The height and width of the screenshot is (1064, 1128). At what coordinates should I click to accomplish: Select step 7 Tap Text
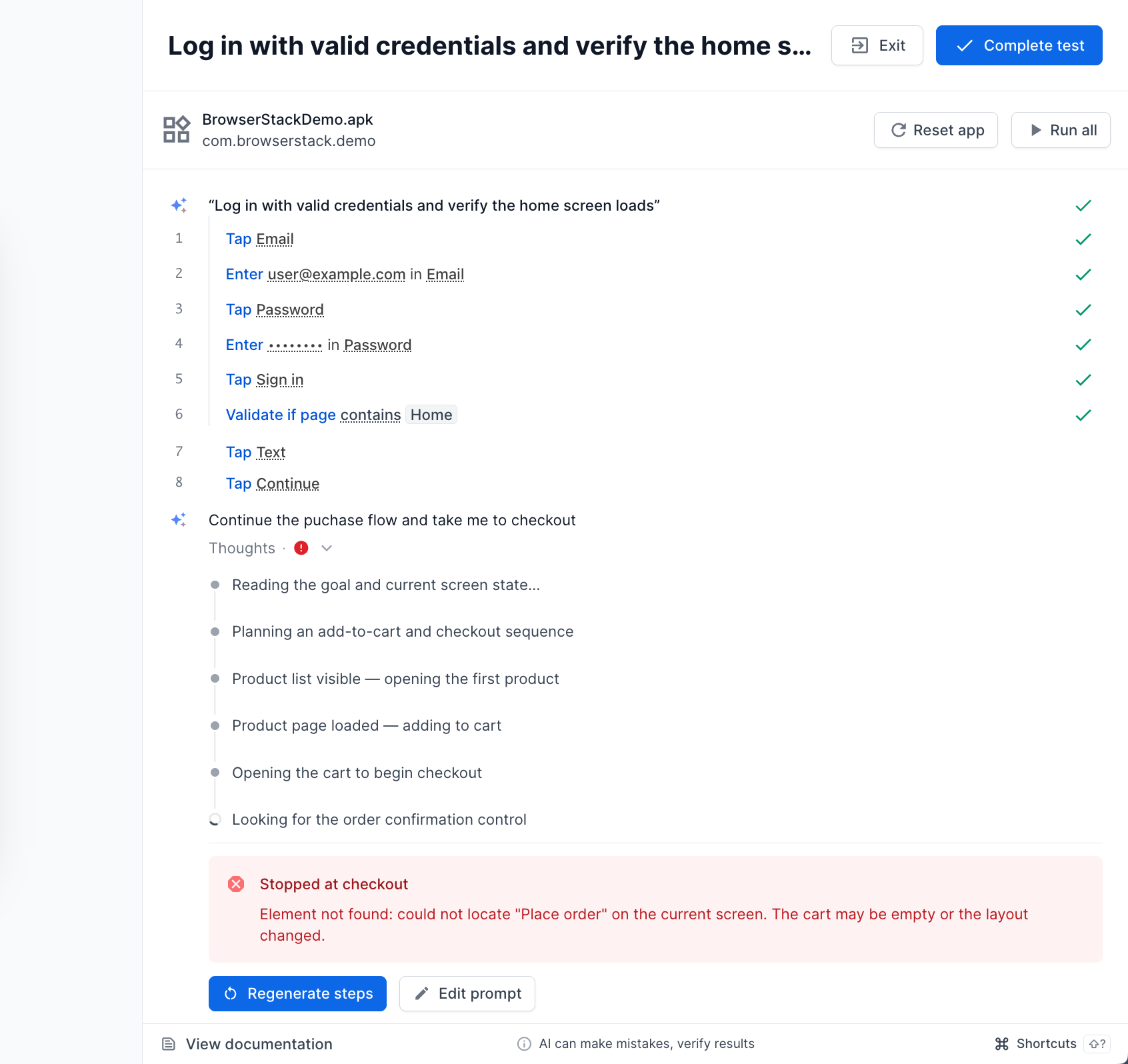point(255,452)
